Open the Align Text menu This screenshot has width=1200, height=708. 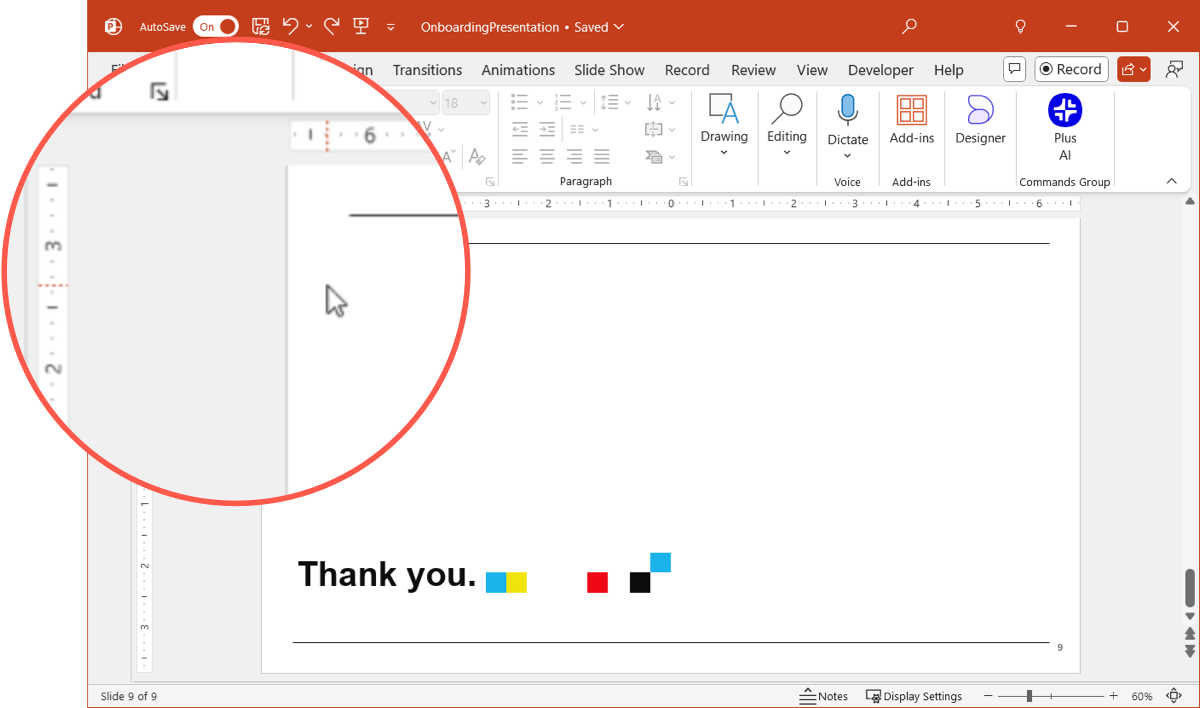pos(660,129)
